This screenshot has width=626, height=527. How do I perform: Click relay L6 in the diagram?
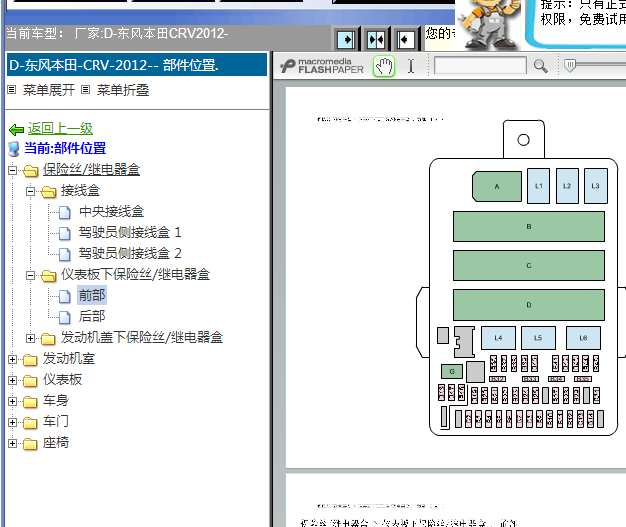tap(583, 338)
